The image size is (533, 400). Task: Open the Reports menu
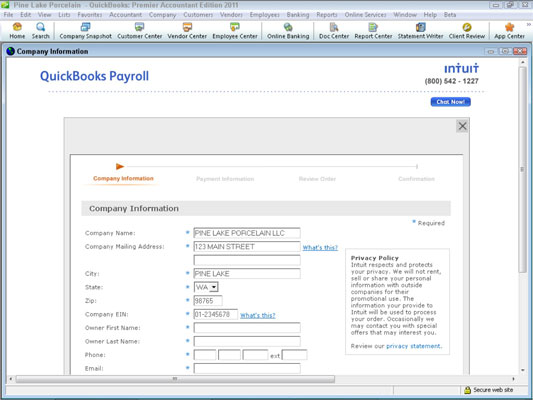click(x=327, y=15)
